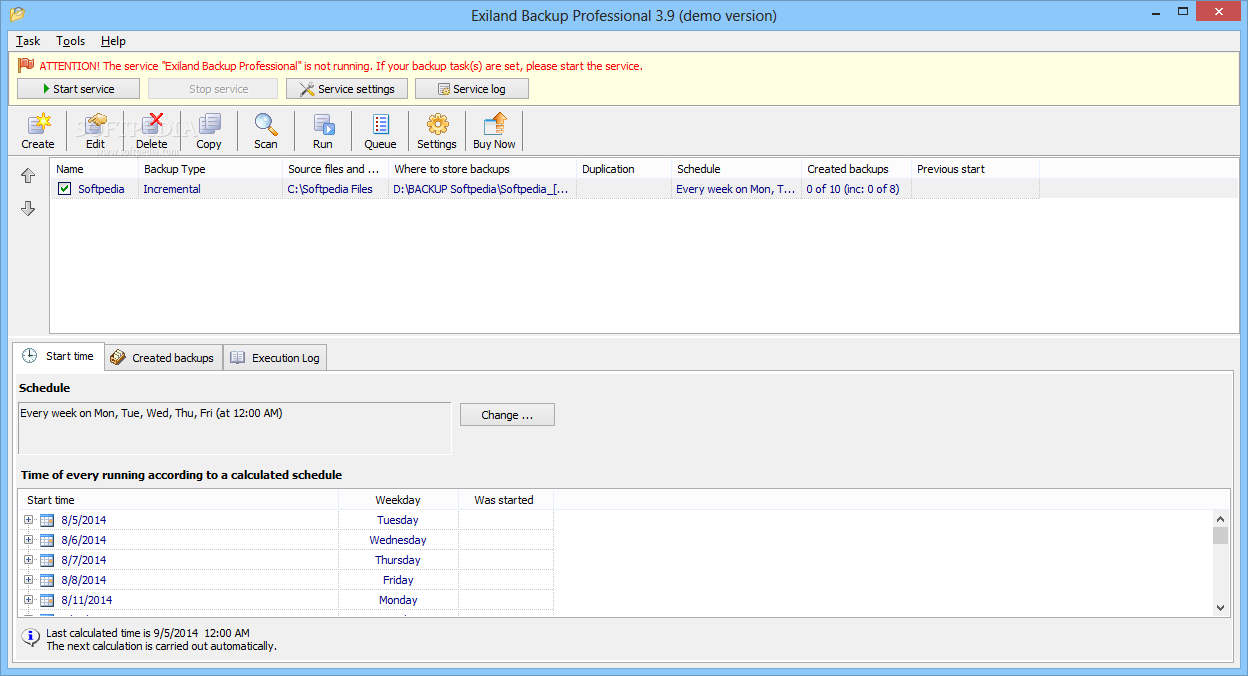Switch to the Start time tab
Screen dimensions: 1248x676
click(x=58, y=356)
